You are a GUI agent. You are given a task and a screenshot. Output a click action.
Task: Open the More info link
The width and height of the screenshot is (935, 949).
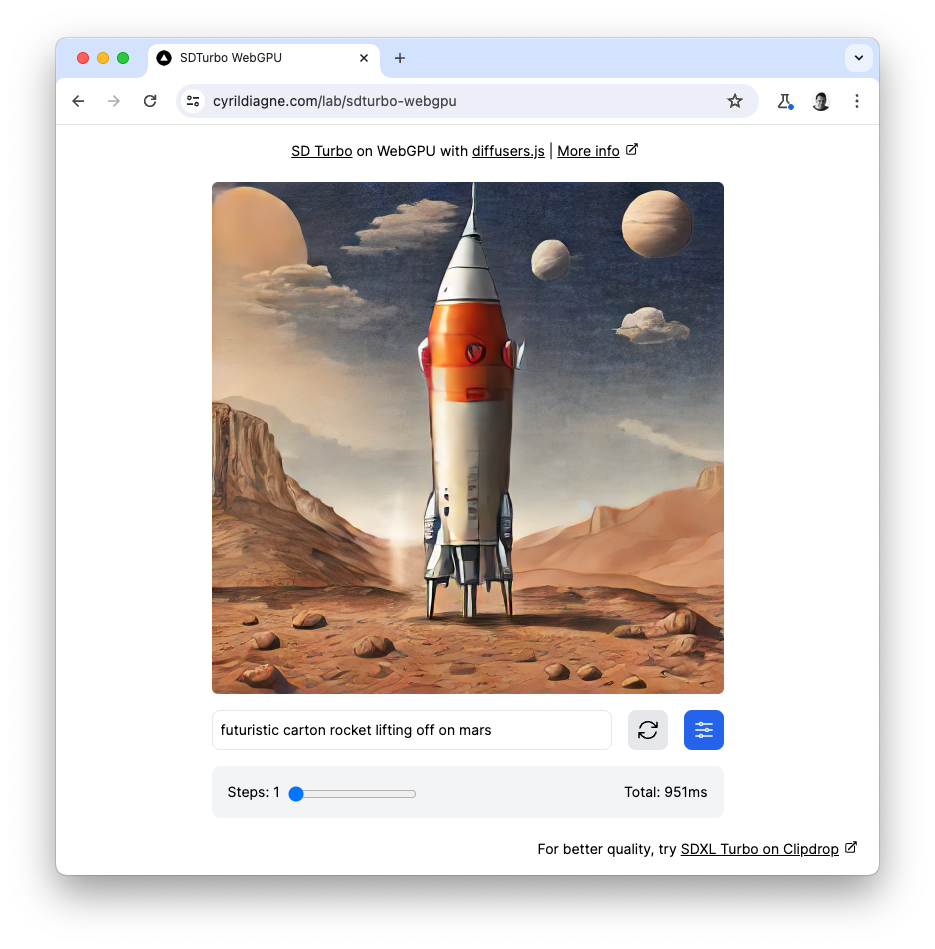[x=588, y=151]
